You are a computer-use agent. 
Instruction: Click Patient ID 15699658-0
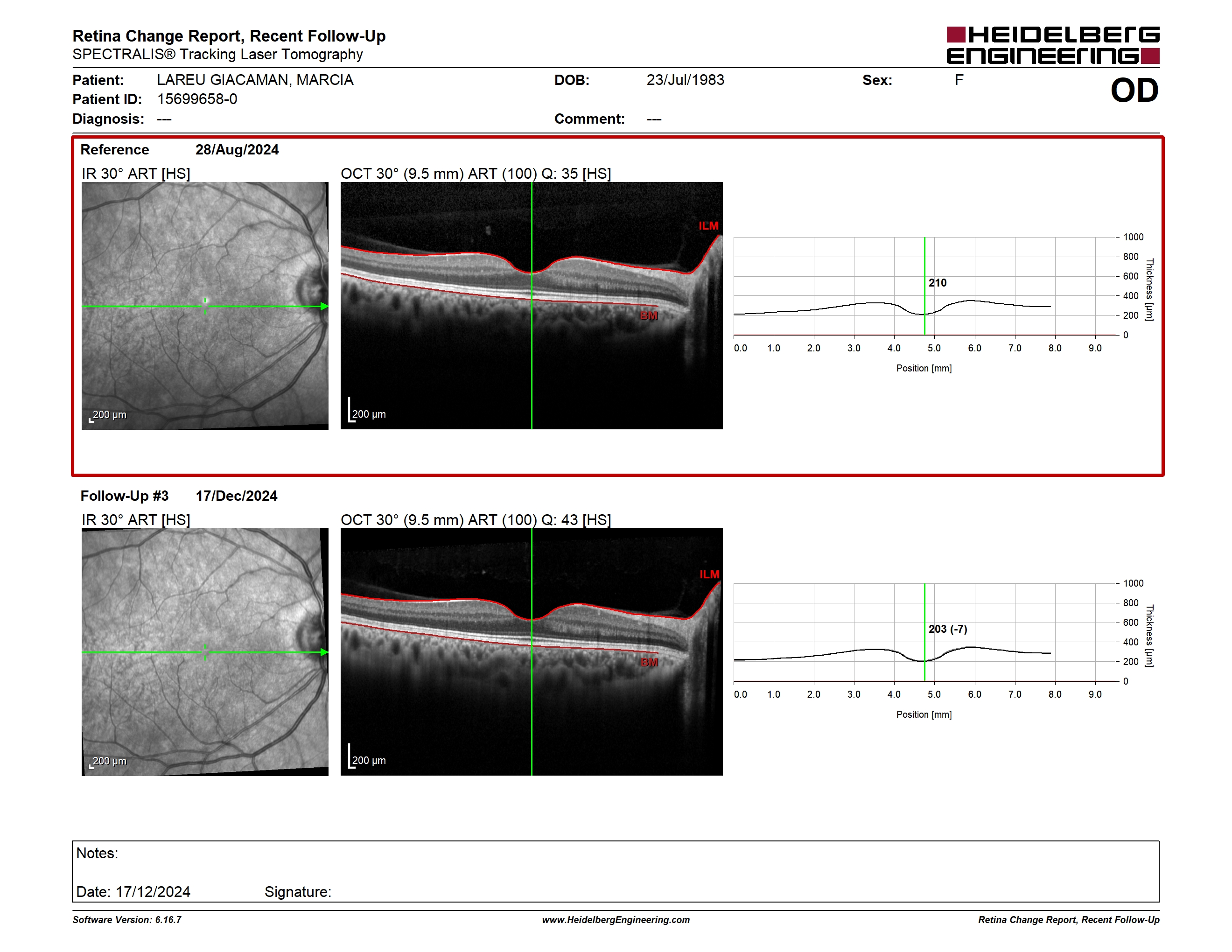(x=197, y=99)
